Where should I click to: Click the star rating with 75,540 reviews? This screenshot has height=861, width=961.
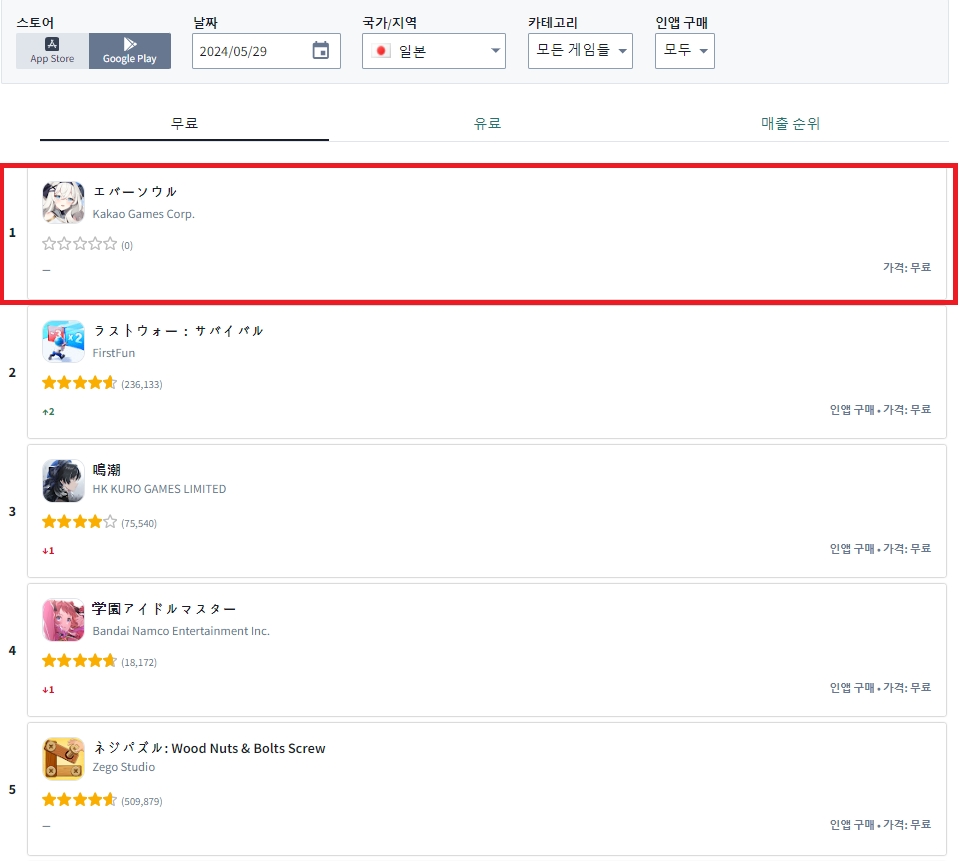coord(80,522)
